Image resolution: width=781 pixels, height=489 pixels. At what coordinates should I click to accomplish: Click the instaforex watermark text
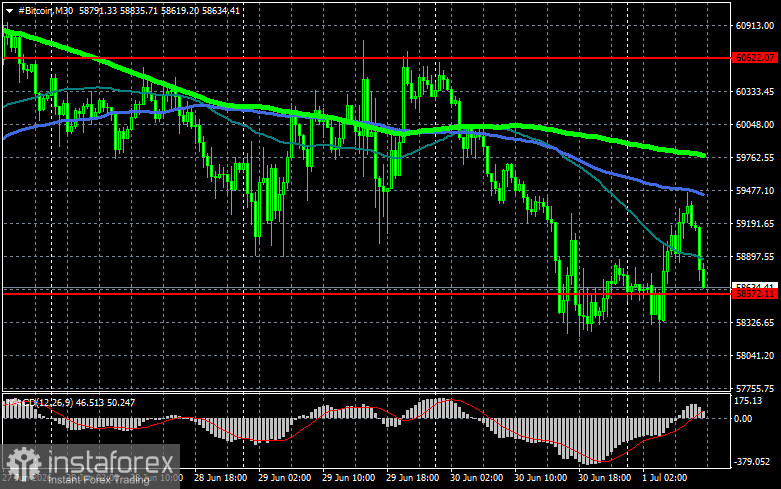point(111,463)
